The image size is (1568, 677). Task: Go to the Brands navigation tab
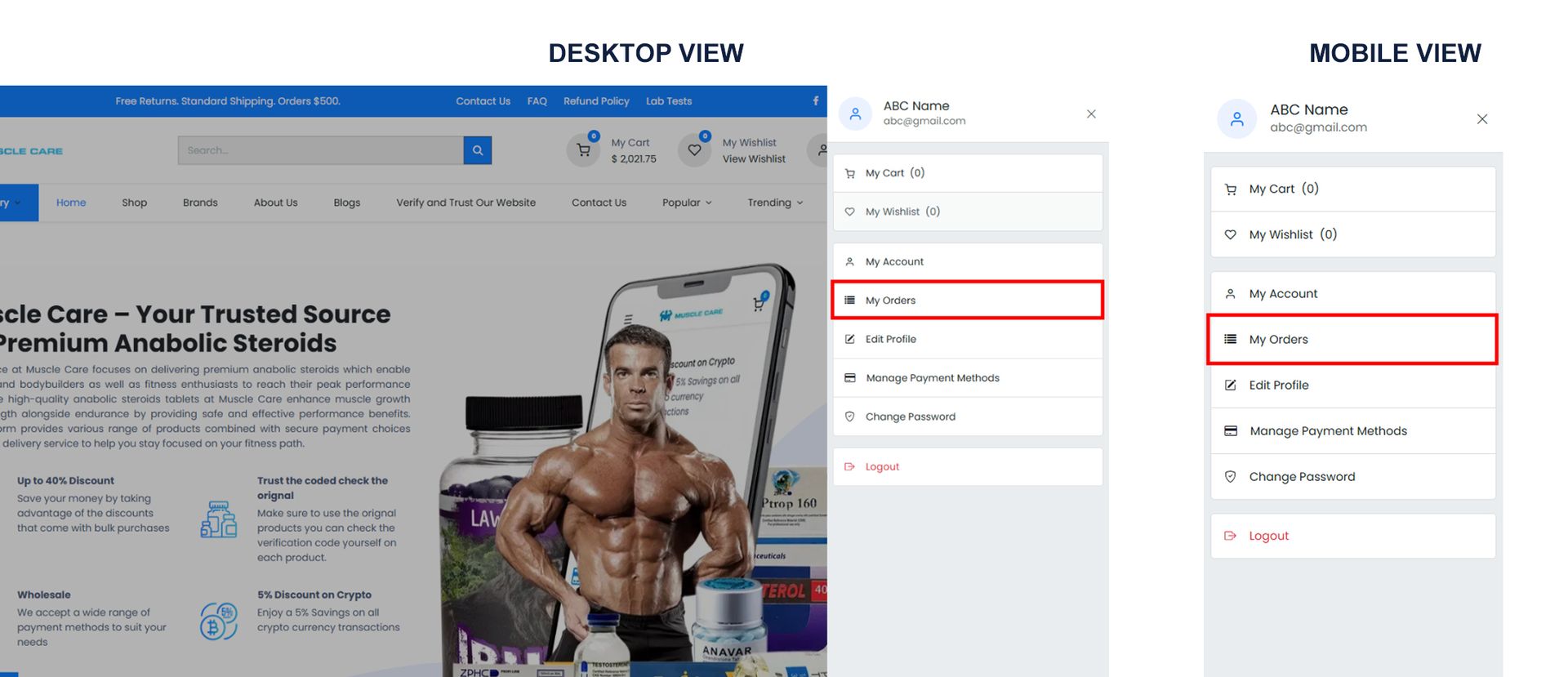click(200, 203)
